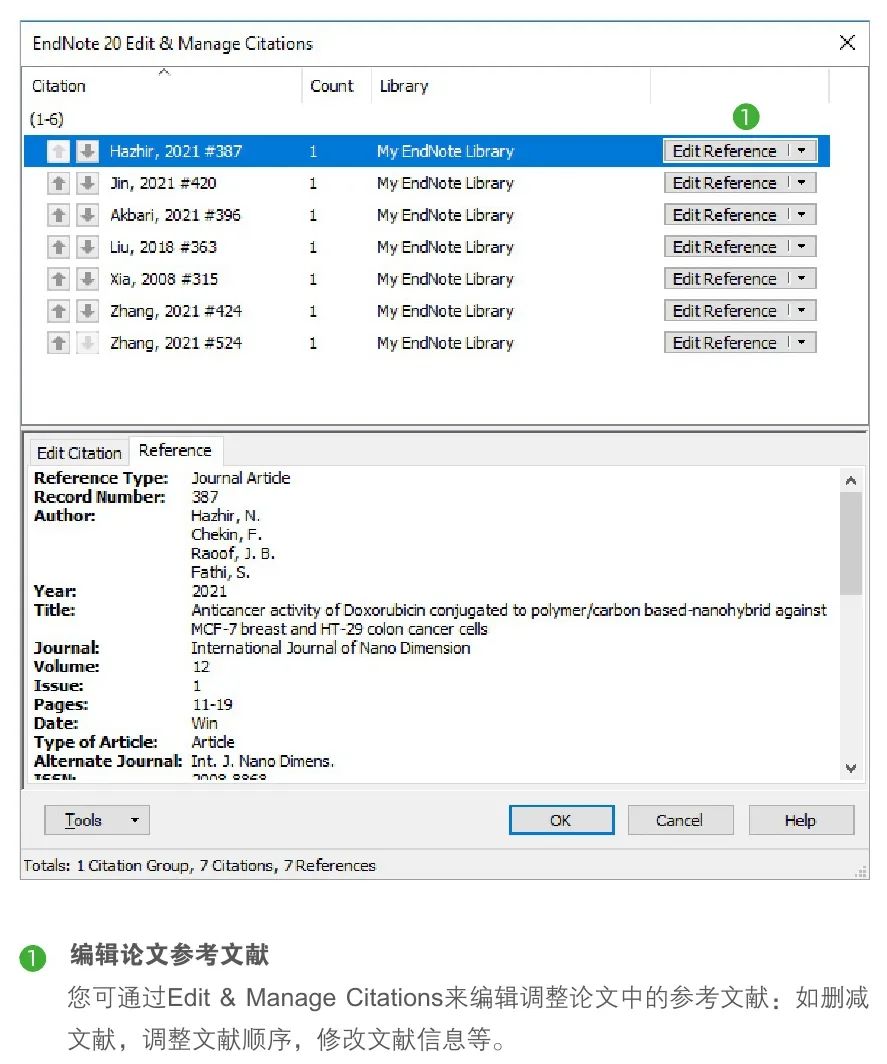Close the Edit & Manage Citations dialog
Screen dimensions: 887x1064
coord(847,43)
